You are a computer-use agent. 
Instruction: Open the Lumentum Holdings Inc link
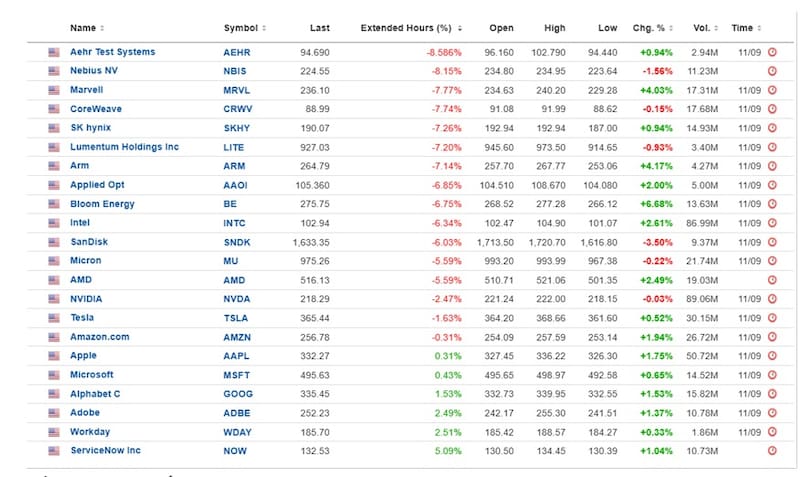[x=124, y=147]
